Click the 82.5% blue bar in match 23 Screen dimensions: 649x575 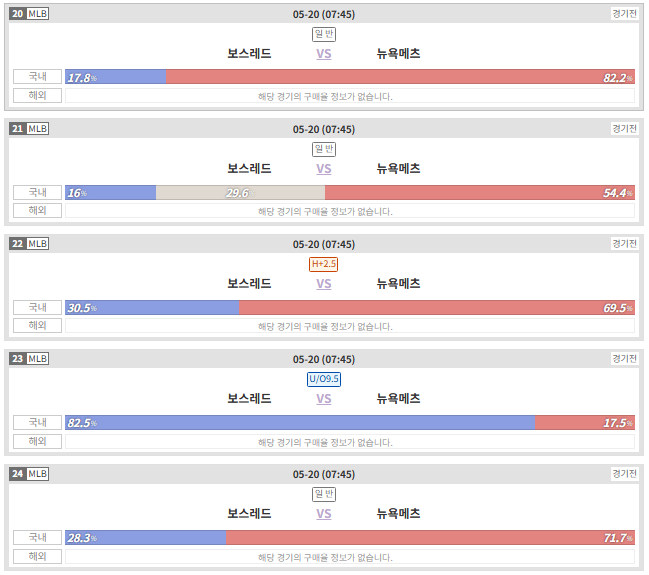[x=300, y=423]
